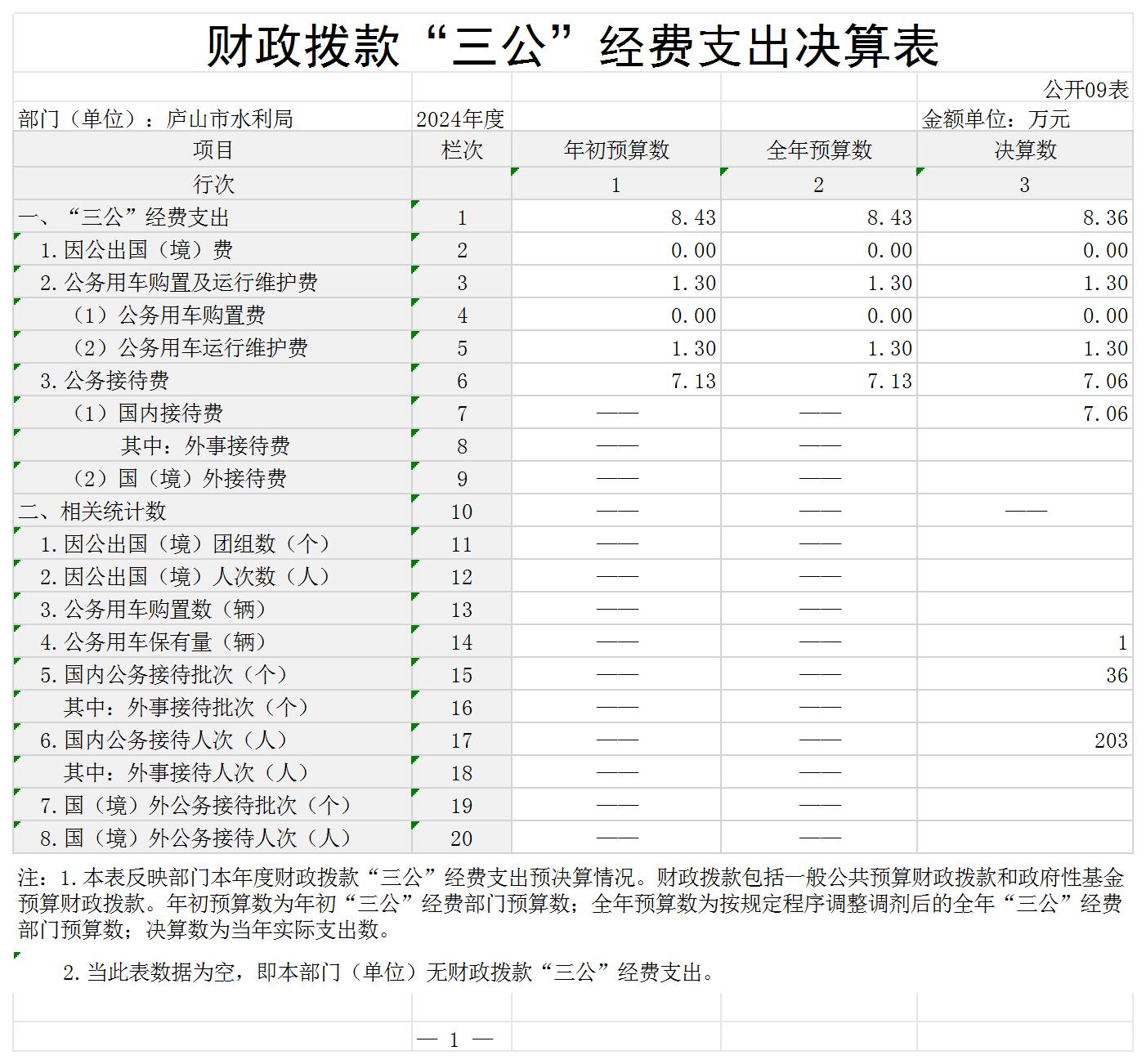Click the 决算数 column header
Screen dimensions: 1146x1064
click(1024, 150)
